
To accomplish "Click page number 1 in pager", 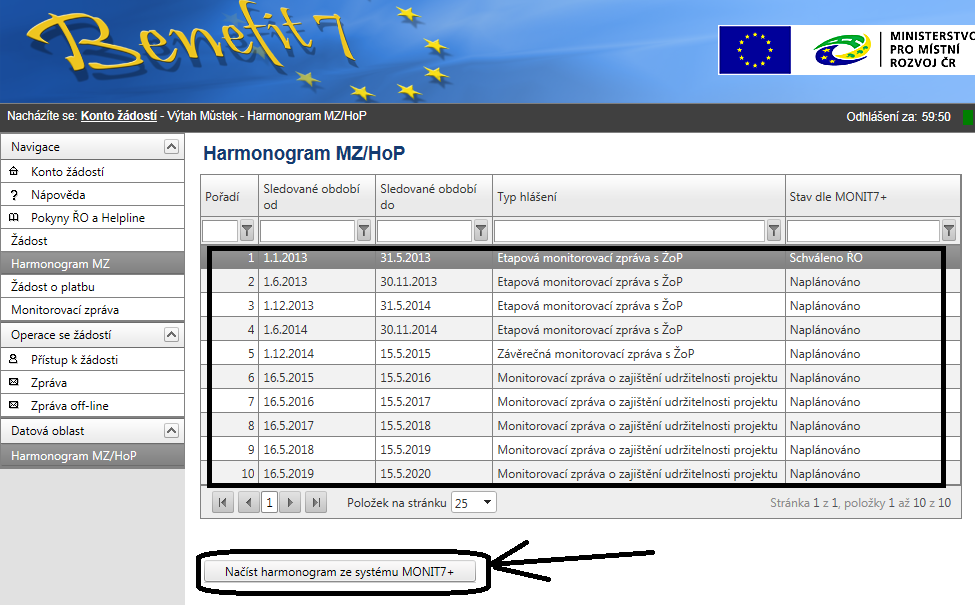I will 269,502.
